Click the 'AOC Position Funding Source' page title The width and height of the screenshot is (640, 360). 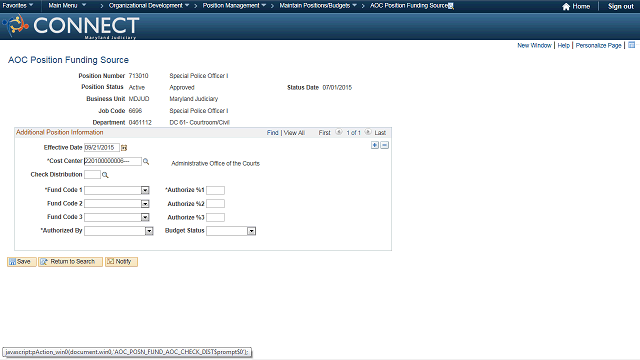[68, 60]
